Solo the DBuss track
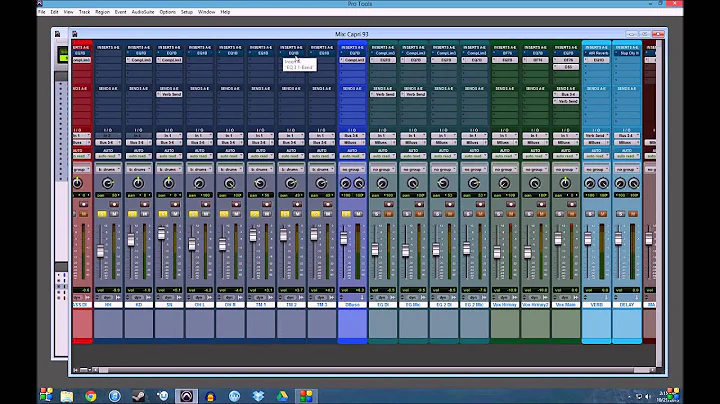Screen dimensions: 720x404 [346, 214]
